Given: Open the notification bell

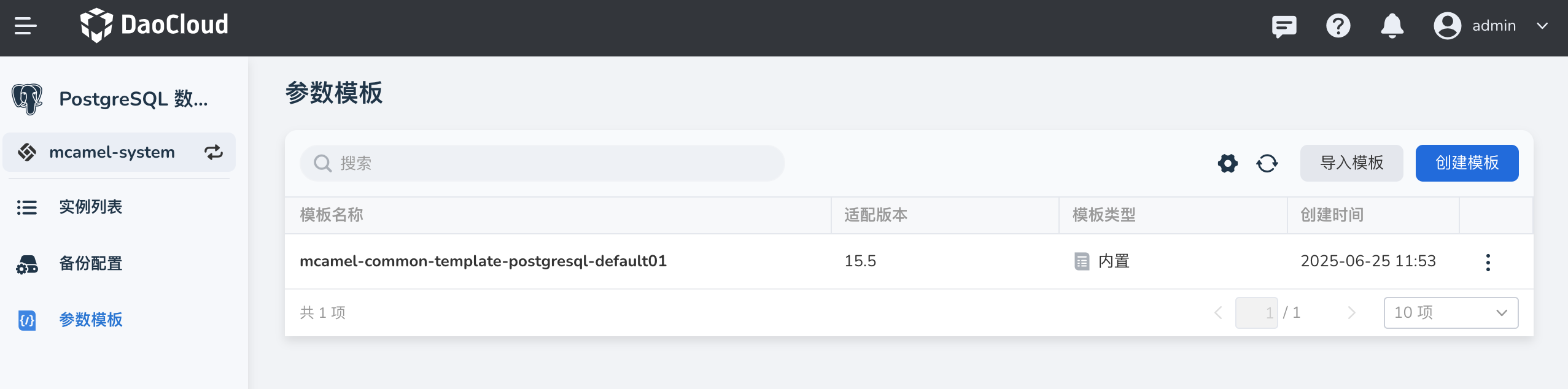Looking at the screenshot, I should coord(1392,26).
